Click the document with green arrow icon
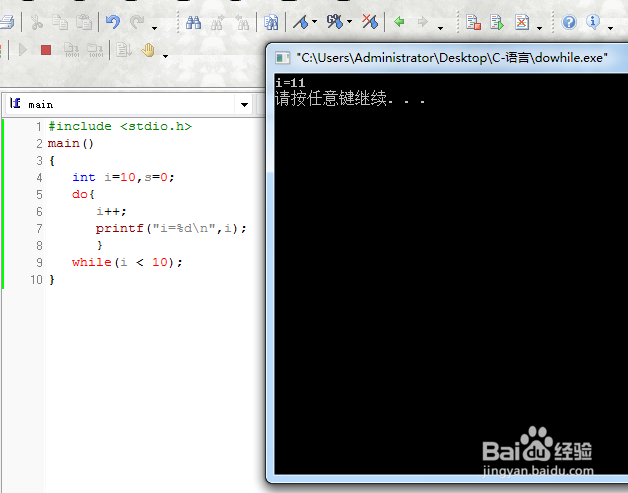This screenshot has width=628, height=493. [497, 22]
